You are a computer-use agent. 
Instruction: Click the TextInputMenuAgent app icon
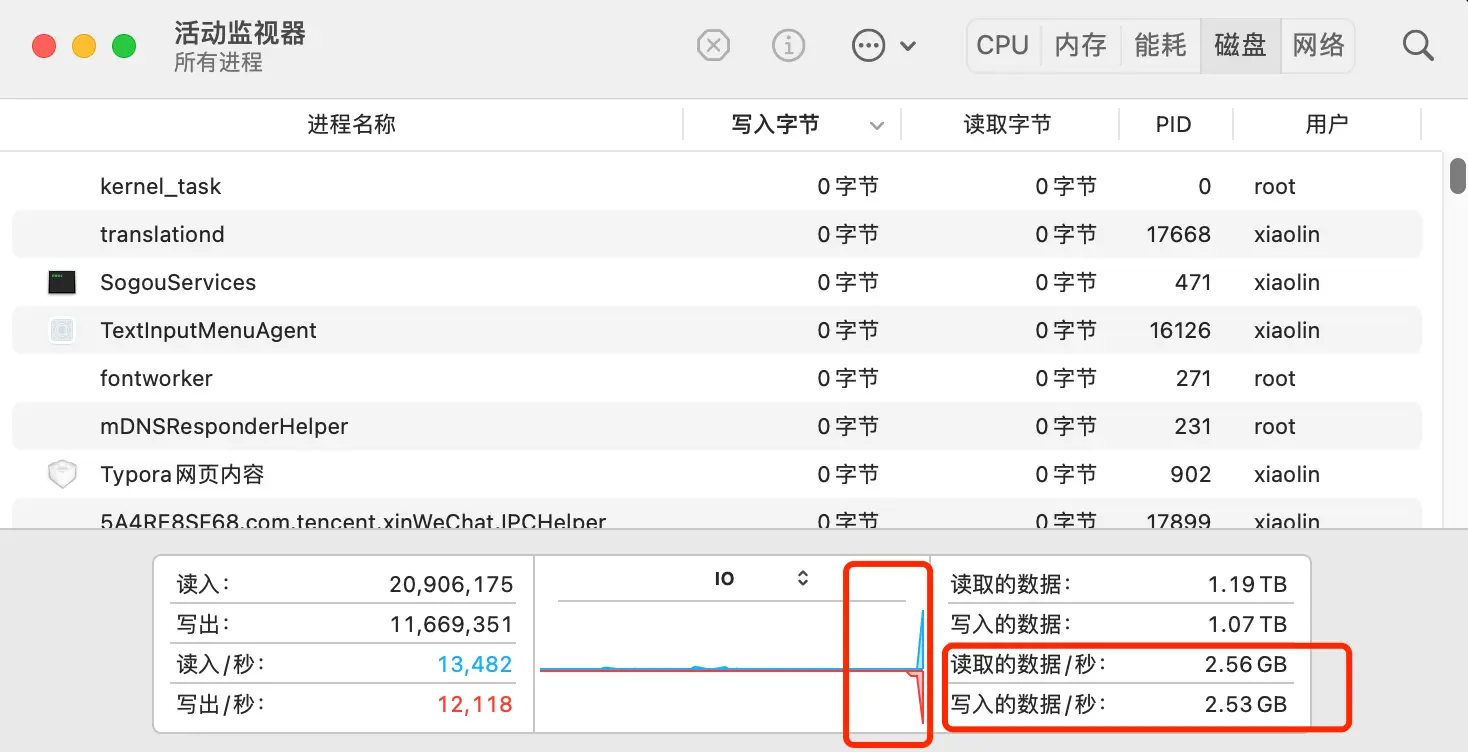click(62, 331)
